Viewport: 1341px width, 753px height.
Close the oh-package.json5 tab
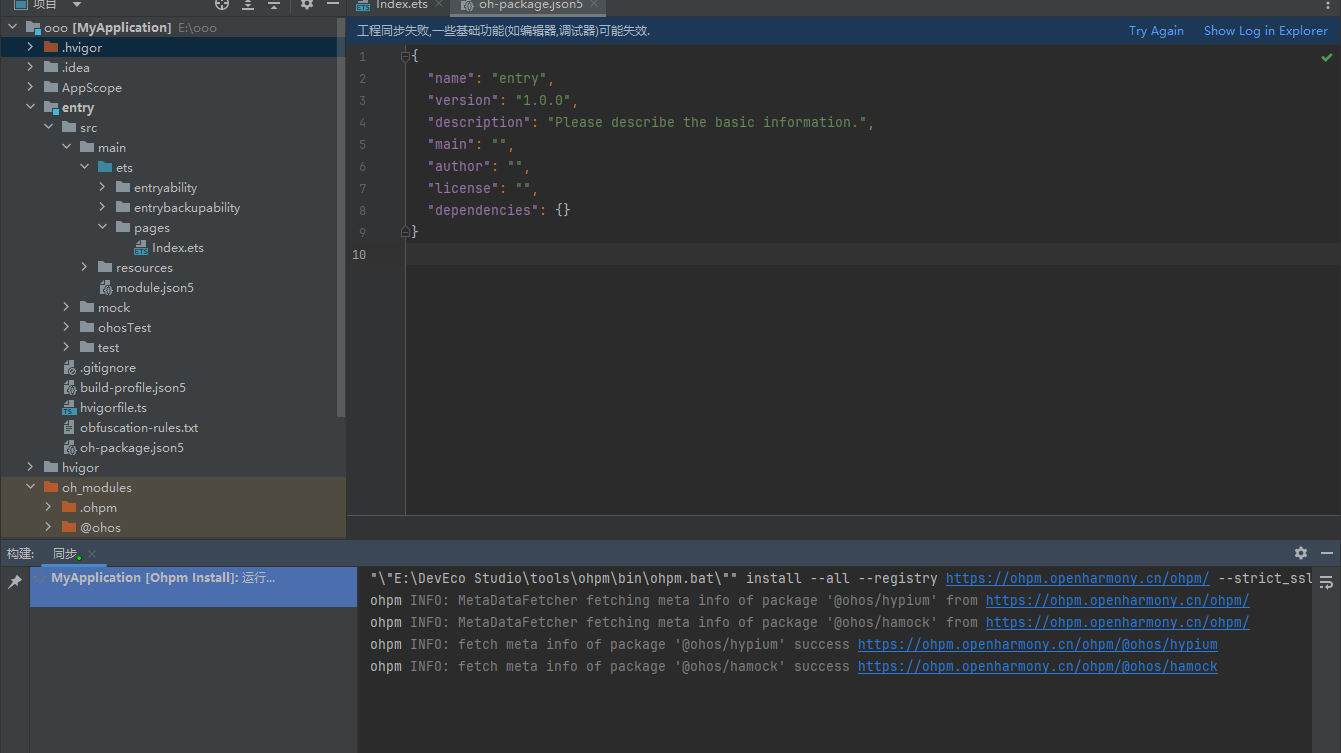(x=593, y=5)
